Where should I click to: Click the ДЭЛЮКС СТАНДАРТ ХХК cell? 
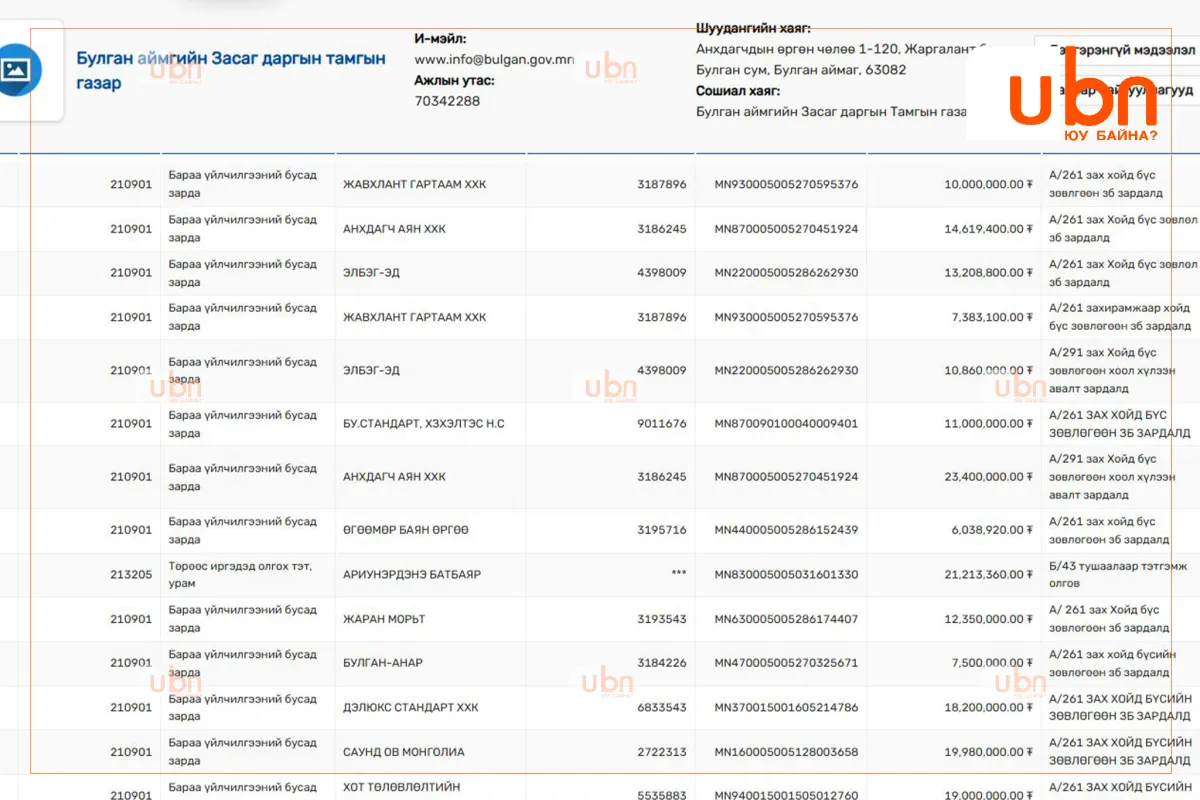pyautogui.click(x=430, y=708)
